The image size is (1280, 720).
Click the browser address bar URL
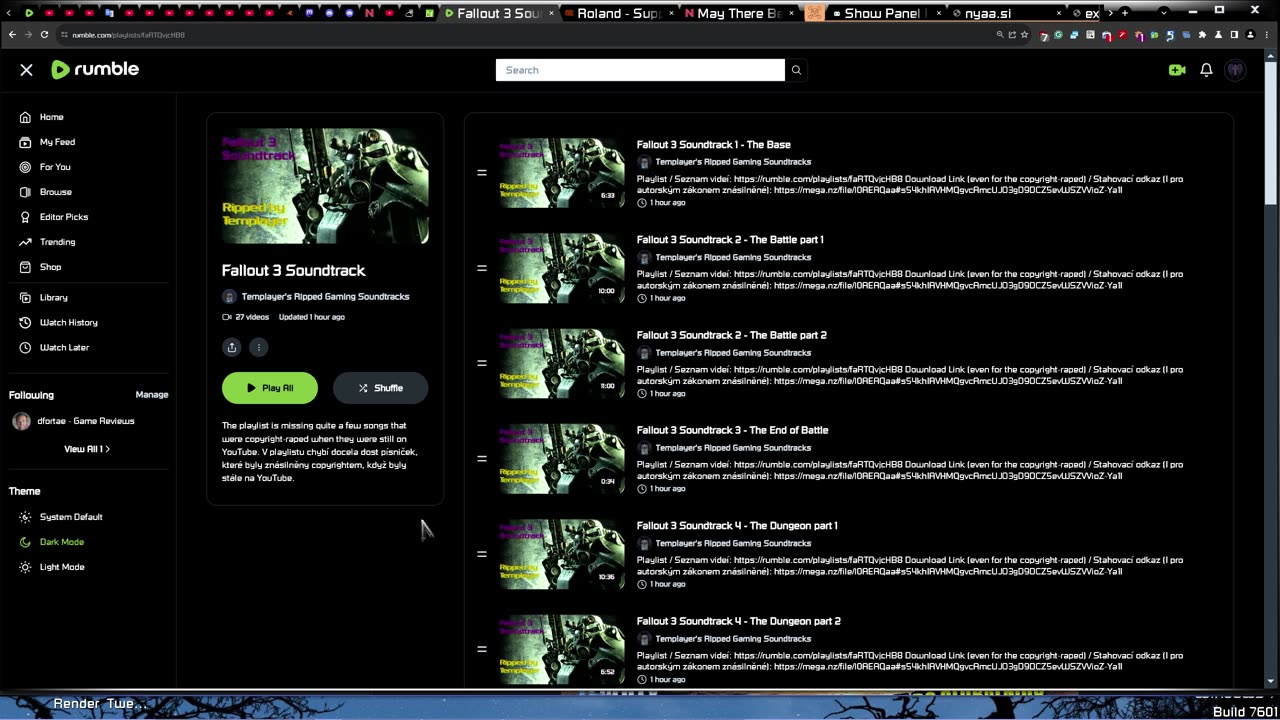(128, 35)
